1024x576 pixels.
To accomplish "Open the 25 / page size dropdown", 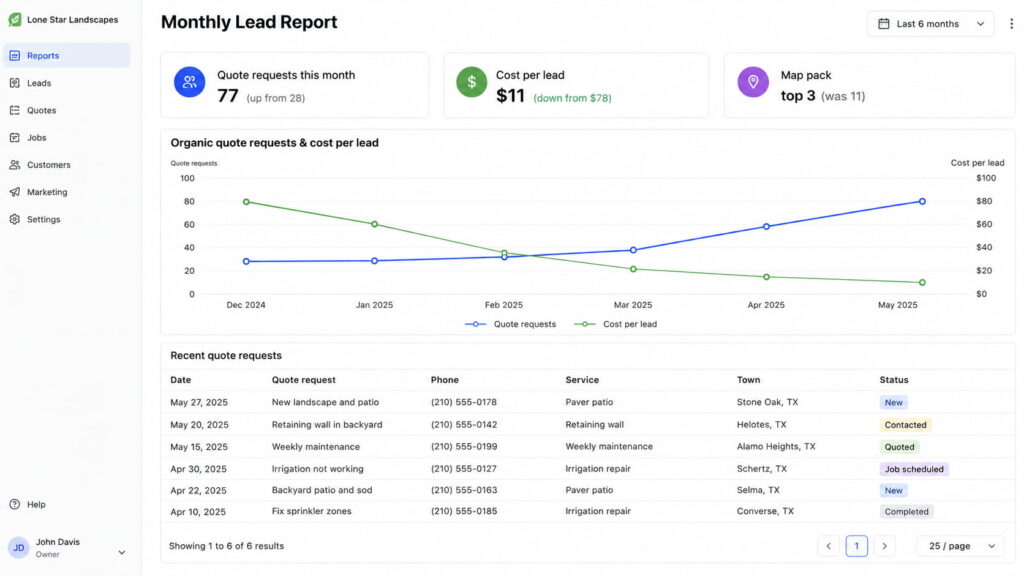I will point(960,546).
